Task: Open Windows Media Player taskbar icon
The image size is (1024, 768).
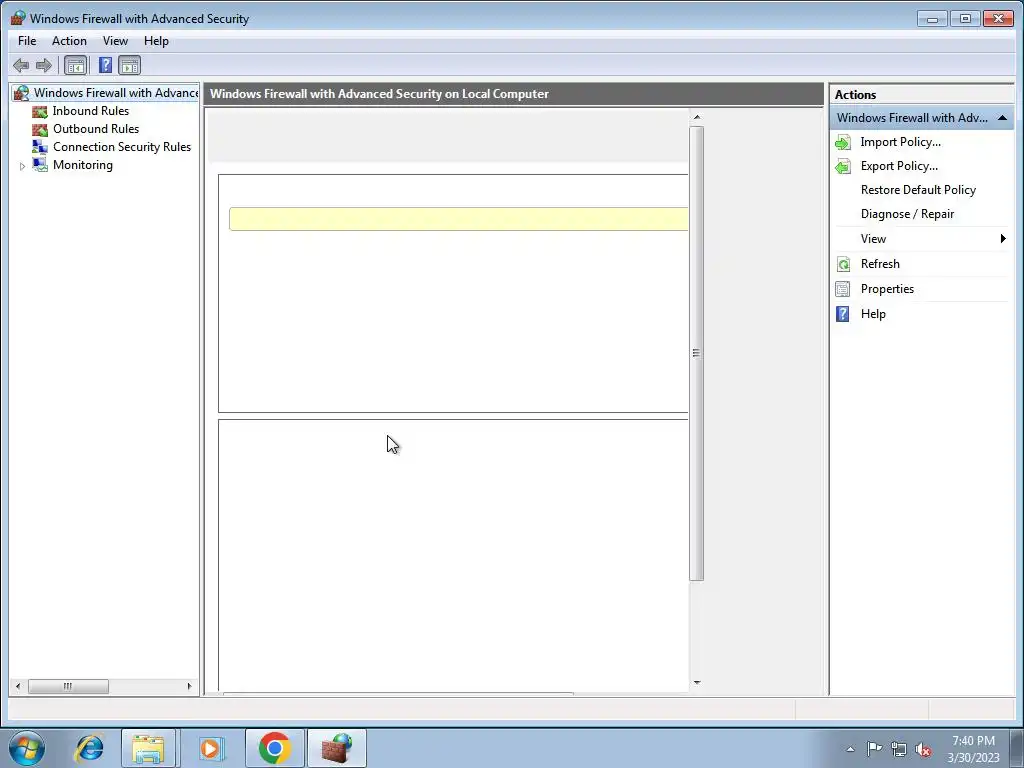Action: pos(210,748)
